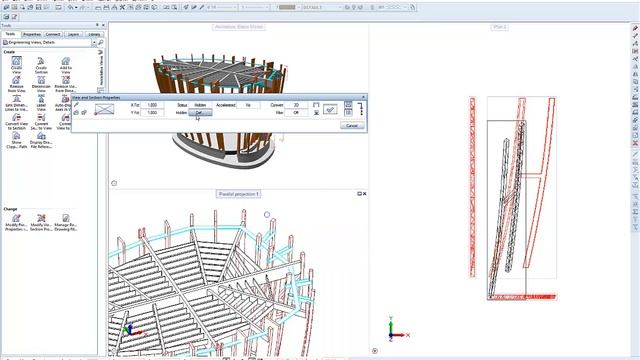Select the Manage Reference Drawing Files tool
This screenshot has height=360, width=640.
(x=65, y=223)
